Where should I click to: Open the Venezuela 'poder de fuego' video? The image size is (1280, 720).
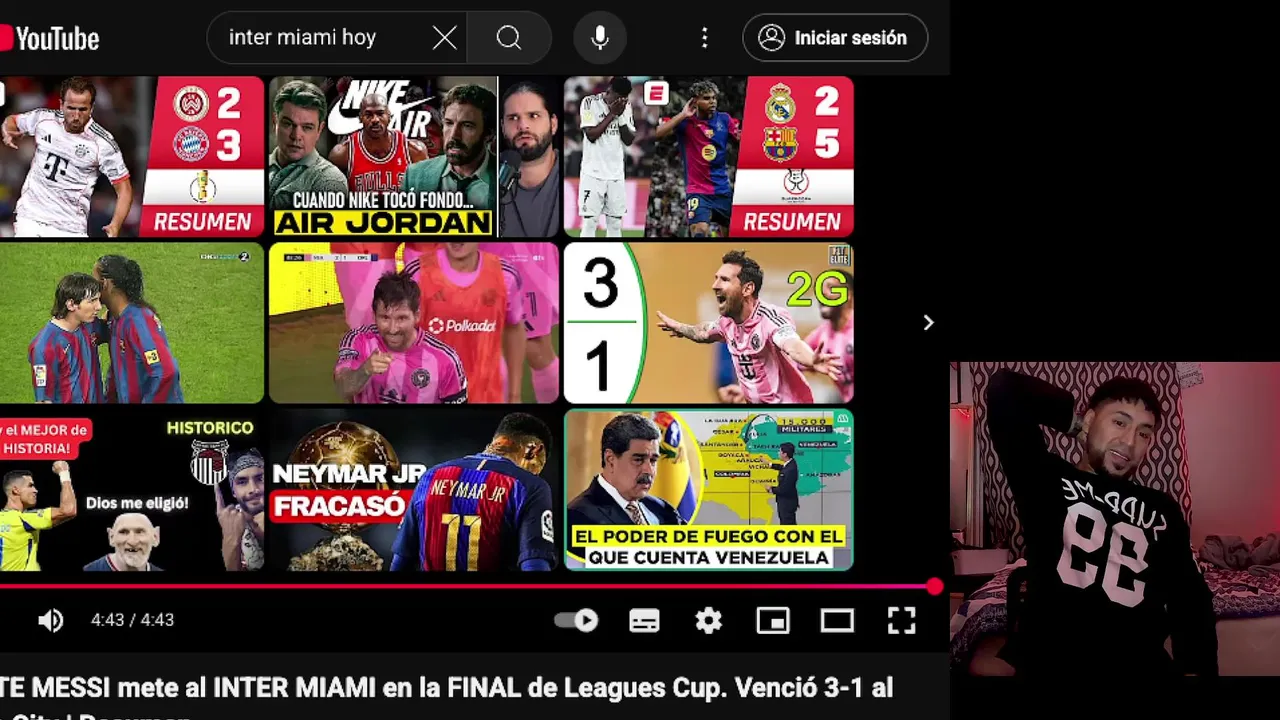pyautogui.click(x=709, y=490)
